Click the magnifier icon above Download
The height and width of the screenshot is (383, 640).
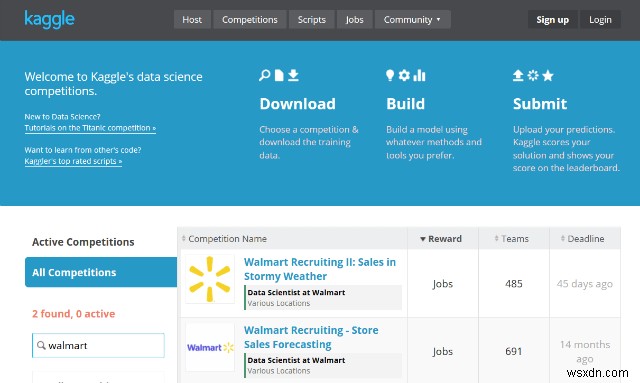pyautogui.click(x=264, y=76)
